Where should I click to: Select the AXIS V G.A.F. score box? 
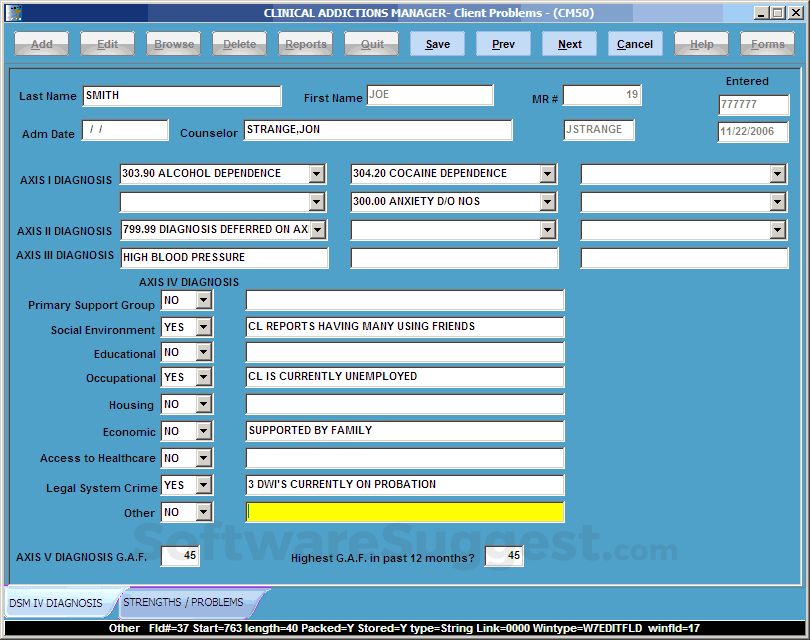tap(180, 557)
